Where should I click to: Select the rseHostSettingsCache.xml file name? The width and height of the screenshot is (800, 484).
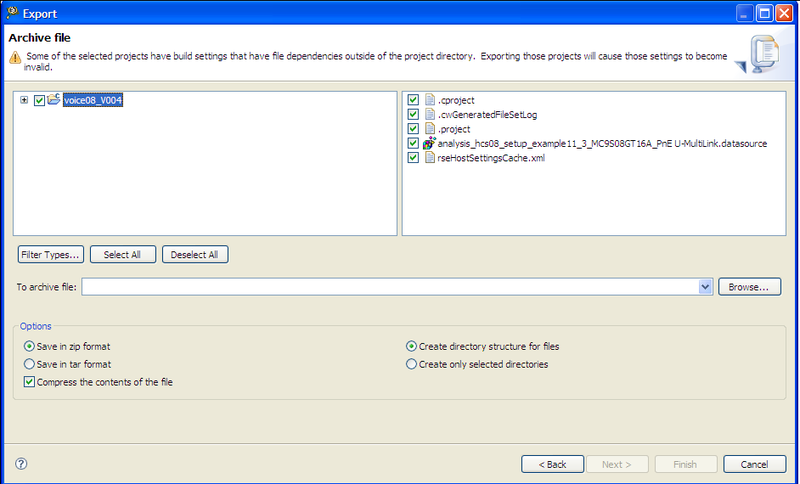(x=491, y=158)
